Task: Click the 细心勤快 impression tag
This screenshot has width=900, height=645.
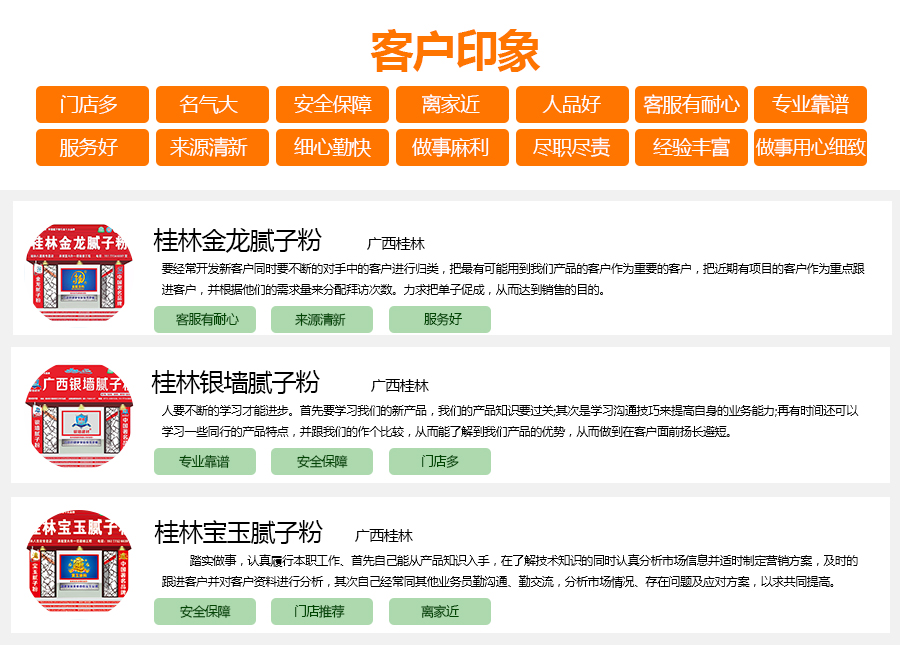Action: 332,147
